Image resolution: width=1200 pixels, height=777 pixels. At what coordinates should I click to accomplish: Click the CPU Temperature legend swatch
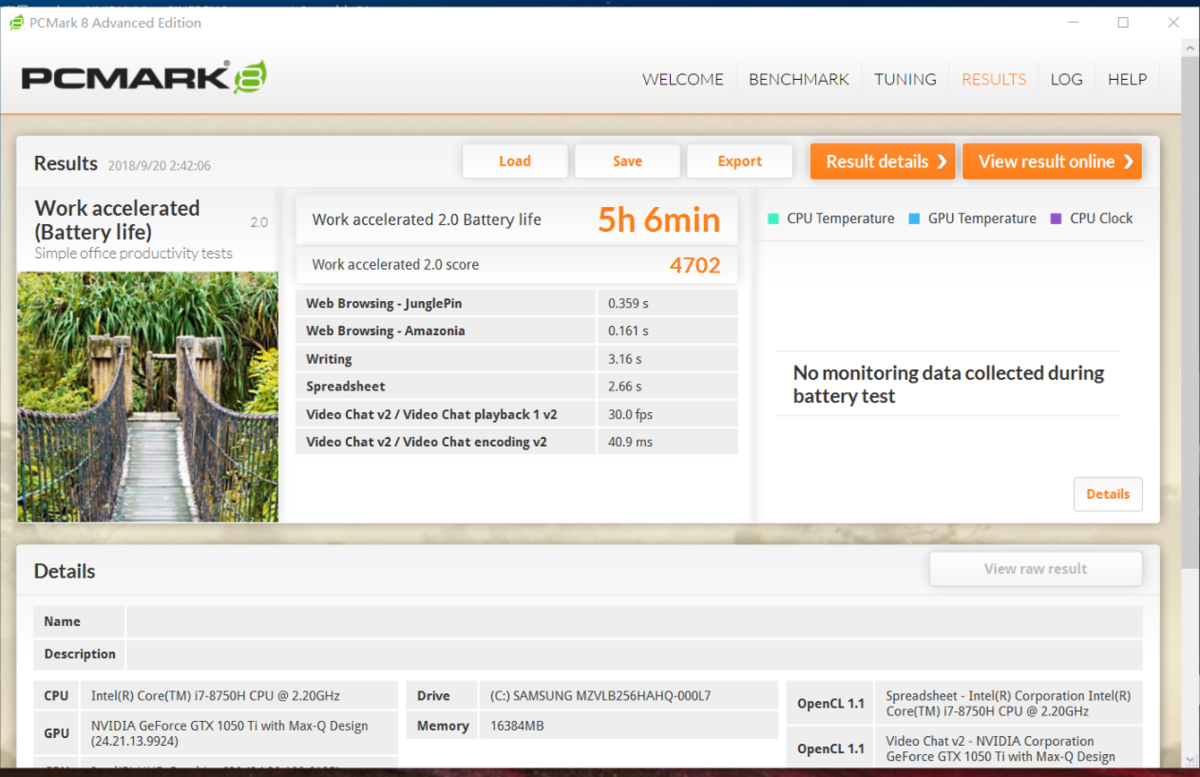[773, 218]
